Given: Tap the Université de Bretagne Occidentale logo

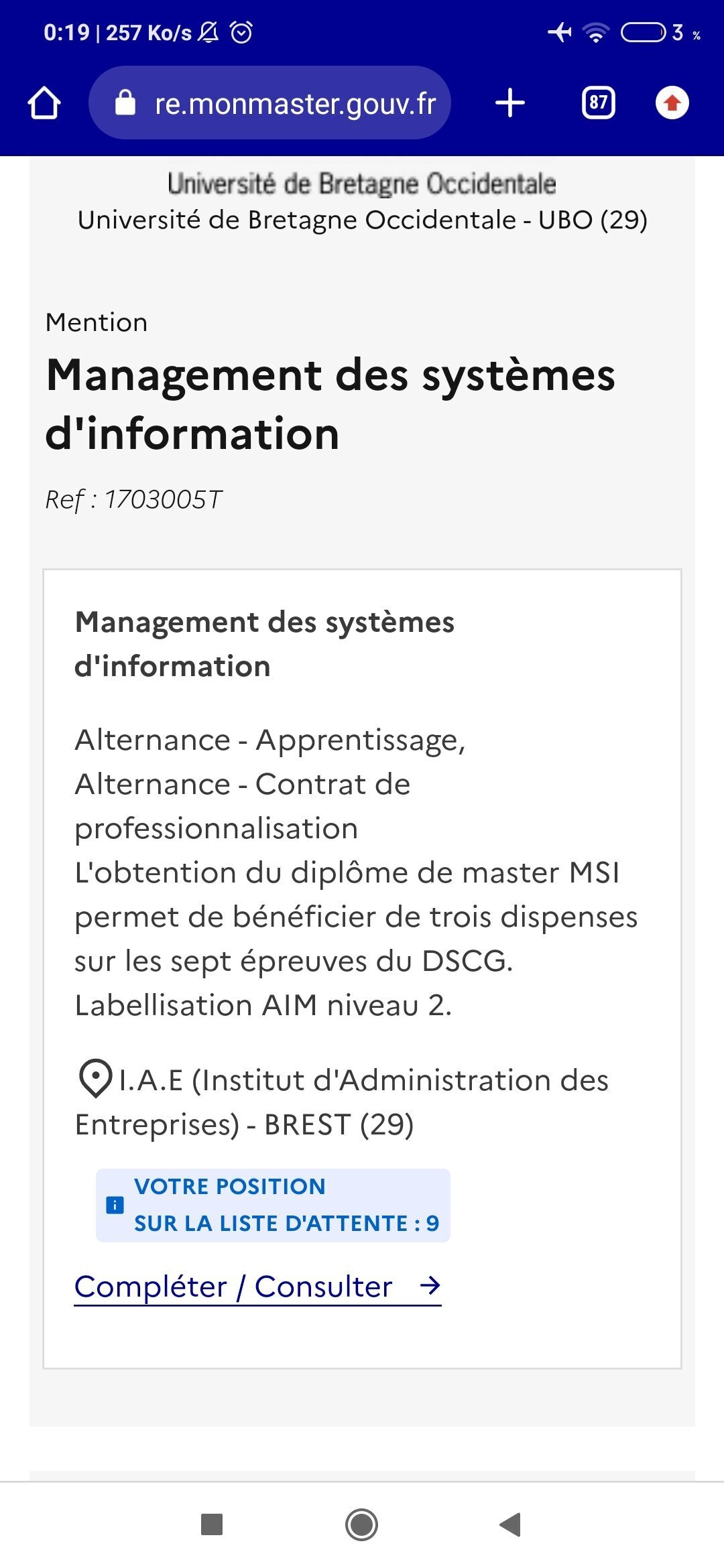Looking at the screenshot, I should (x=362, y=184).
